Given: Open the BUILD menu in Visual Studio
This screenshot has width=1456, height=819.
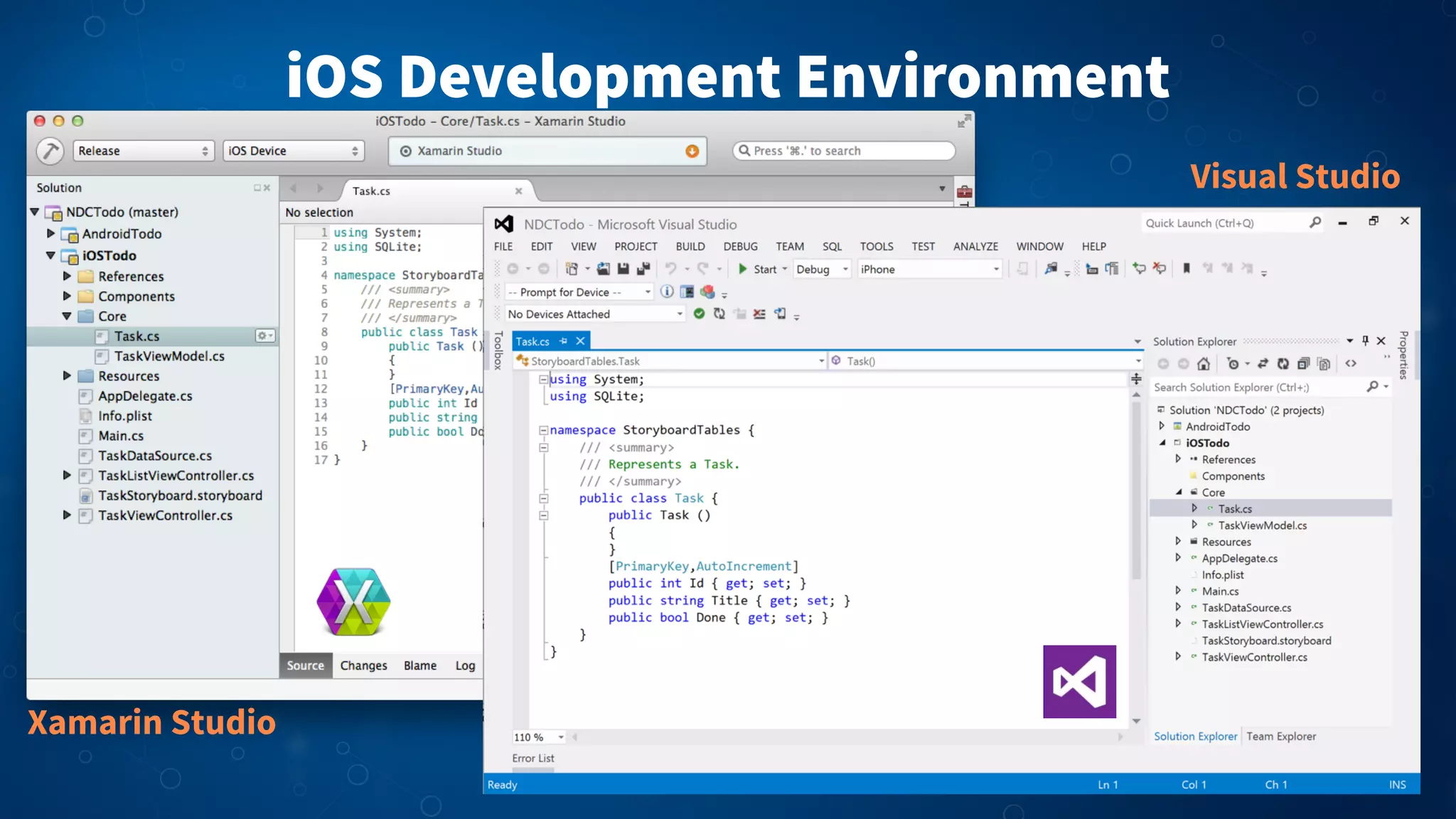Looking at the screenshot, I should coord(690,246).
